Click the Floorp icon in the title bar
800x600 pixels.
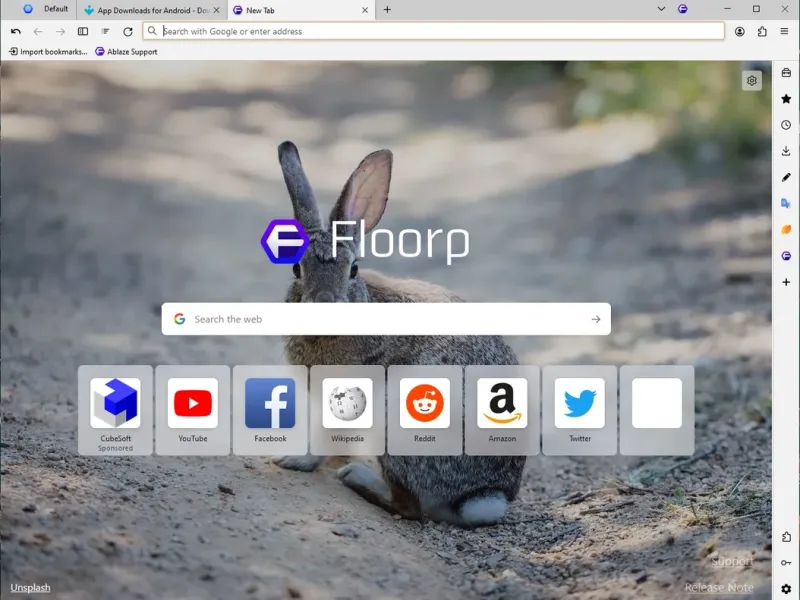683,9
